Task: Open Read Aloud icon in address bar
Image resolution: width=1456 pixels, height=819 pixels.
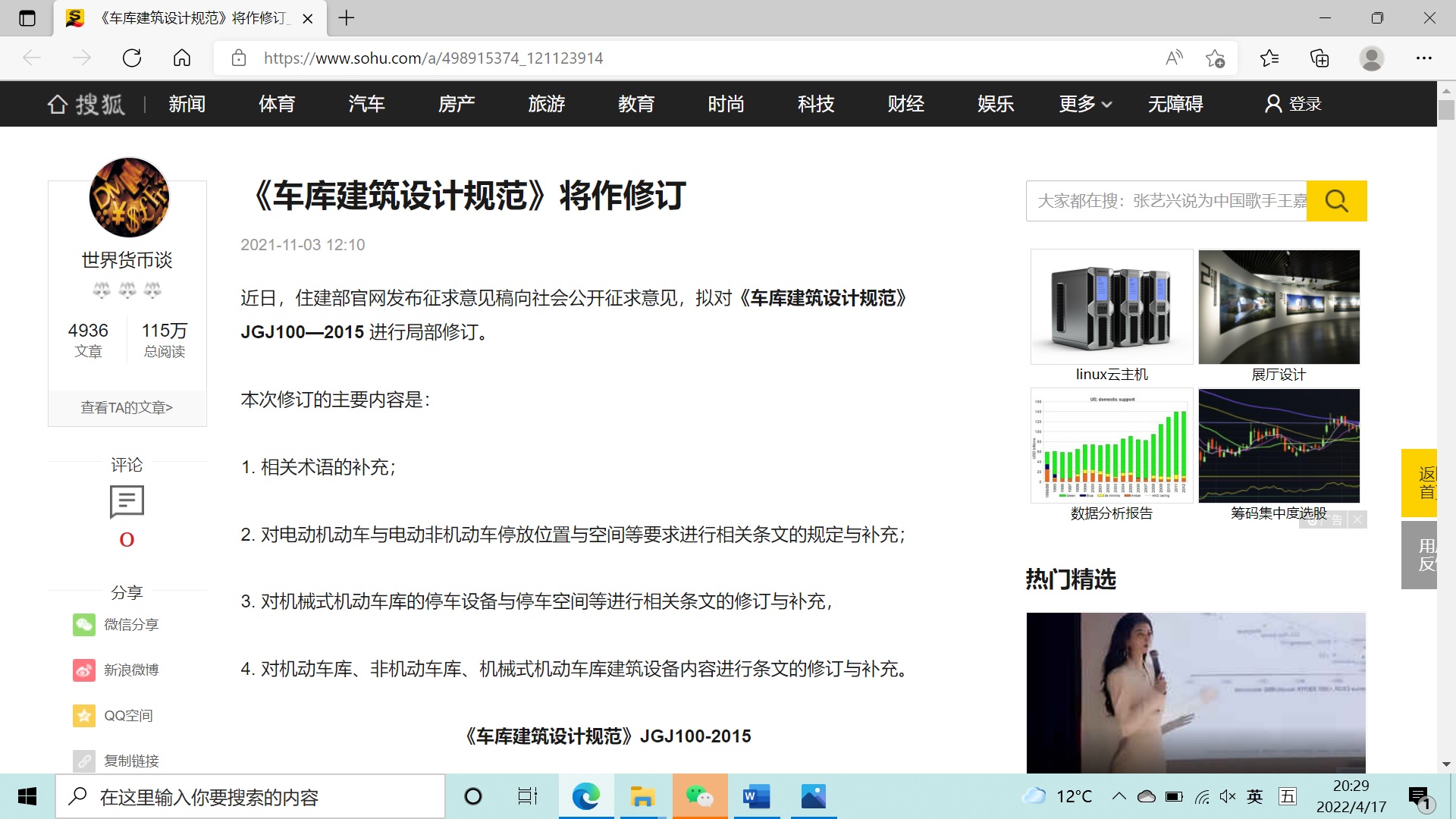Action: (x=1174, y=58)
